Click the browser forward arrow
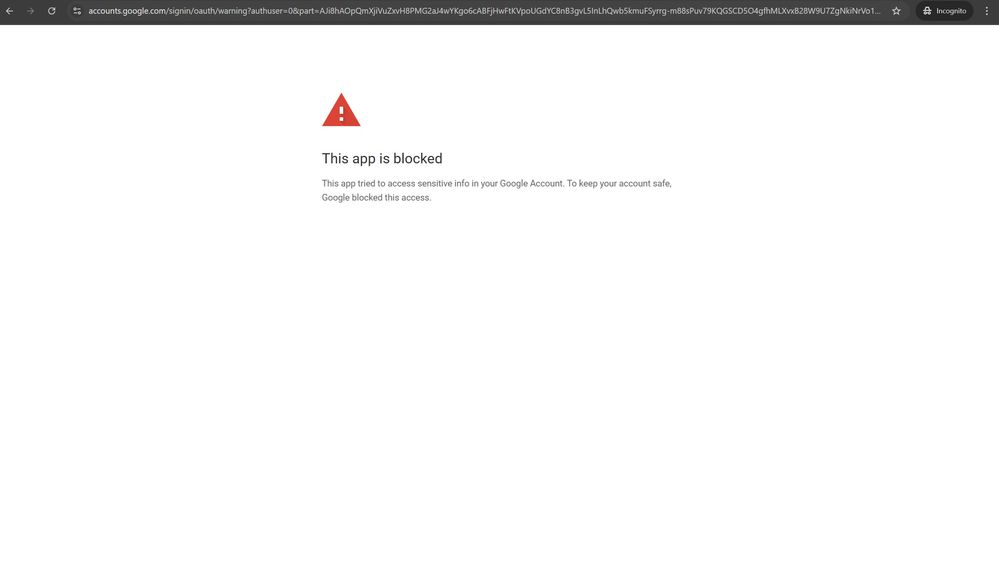Image resolution: width=999 pixels, height=568 pixels. click(x=30, y=11)
